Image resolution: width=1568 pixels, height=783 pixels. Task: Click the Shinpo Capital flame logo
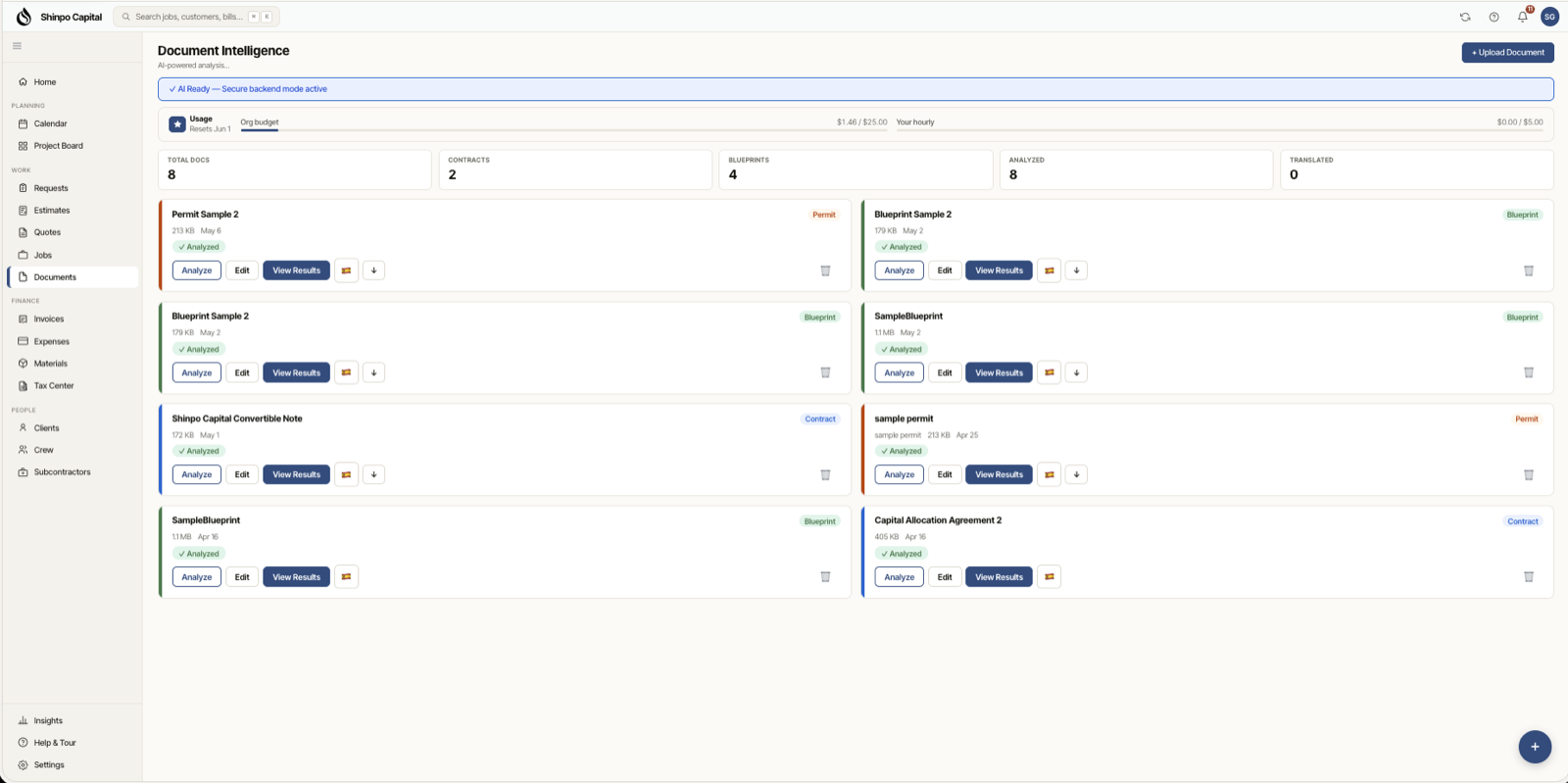click(24, 17)
